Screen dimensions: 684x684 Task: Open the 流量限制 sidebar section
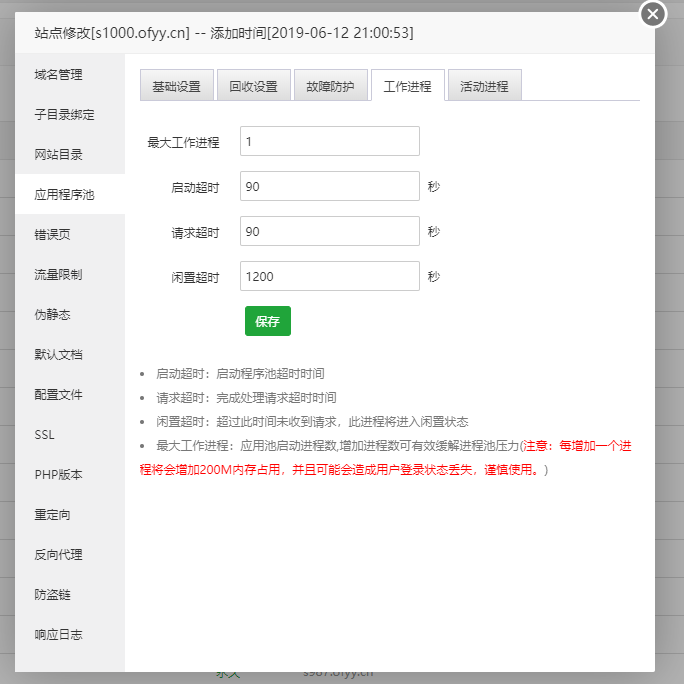[x=70, y=275]
